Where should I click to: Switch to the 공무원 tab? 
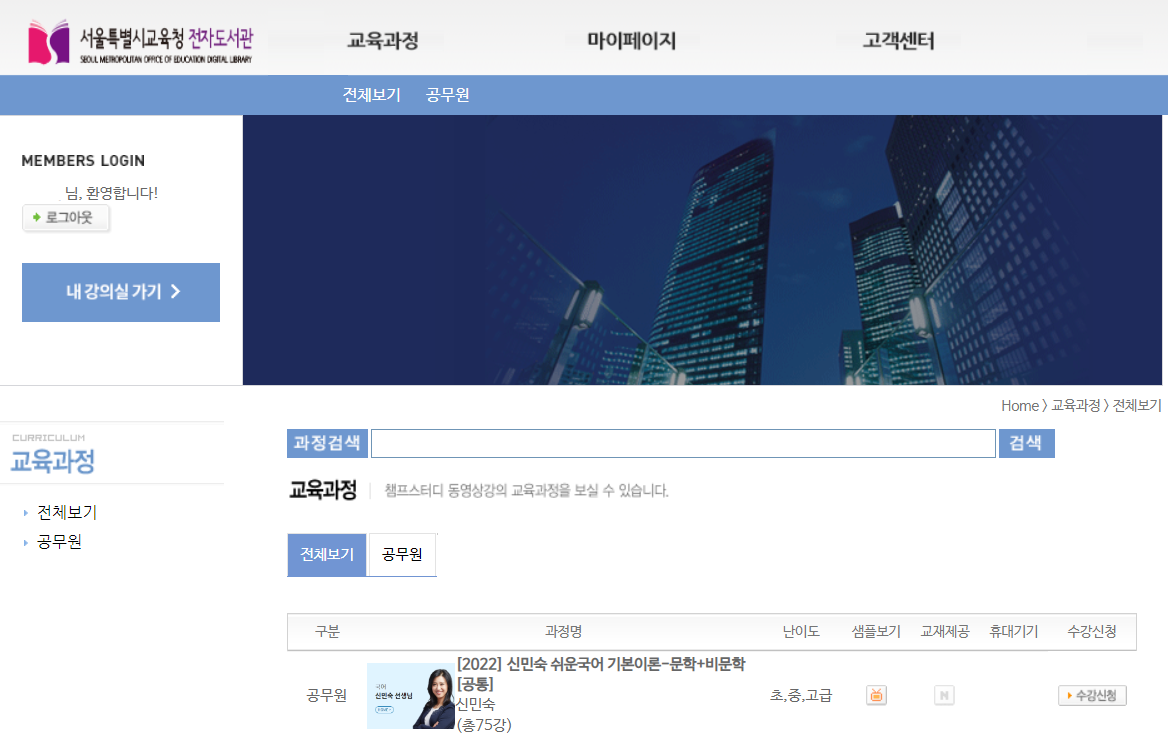coord(401,554)
